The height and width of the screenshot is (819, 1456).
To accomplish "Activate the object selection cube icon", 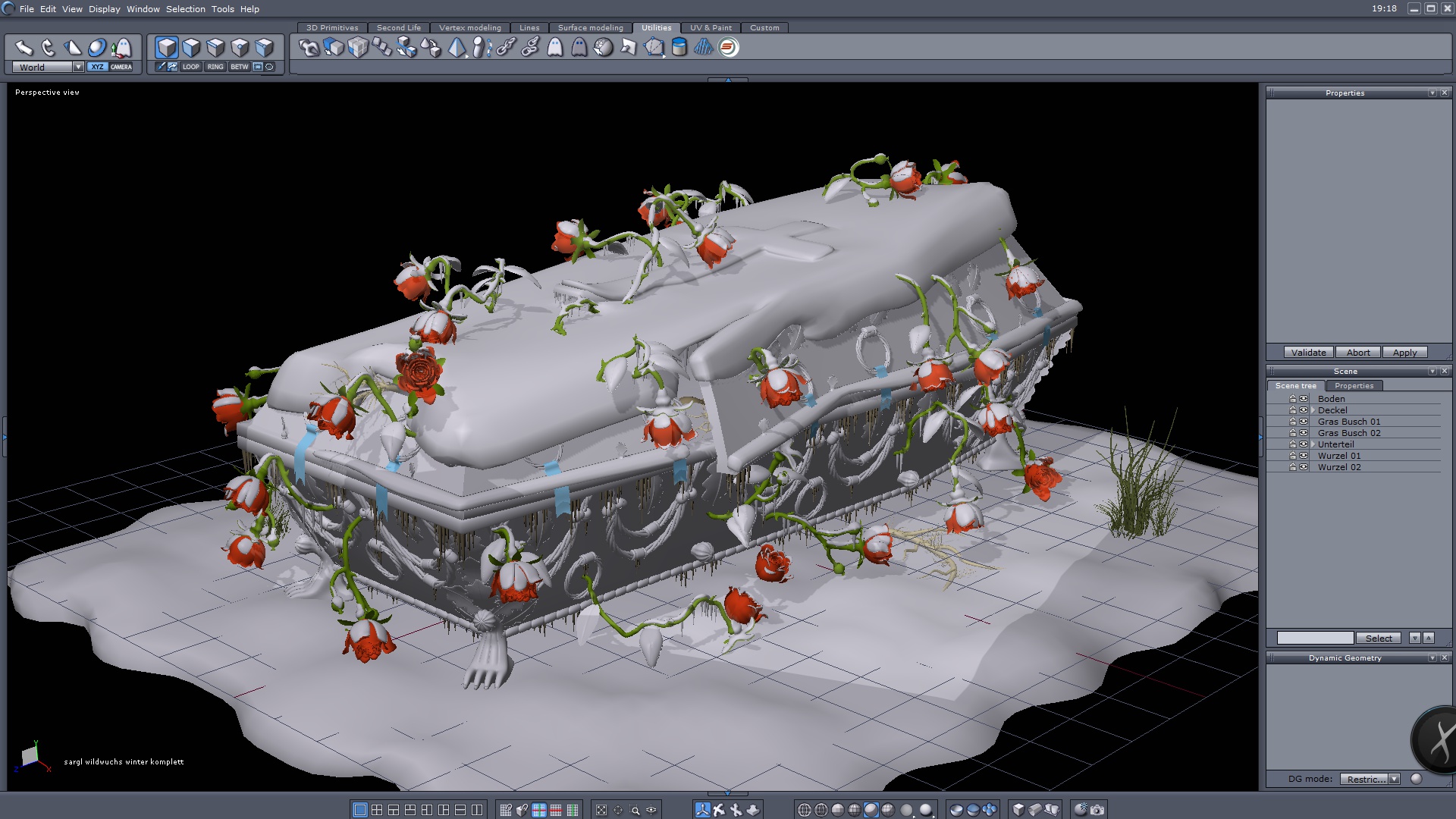I will click(167, 49).
